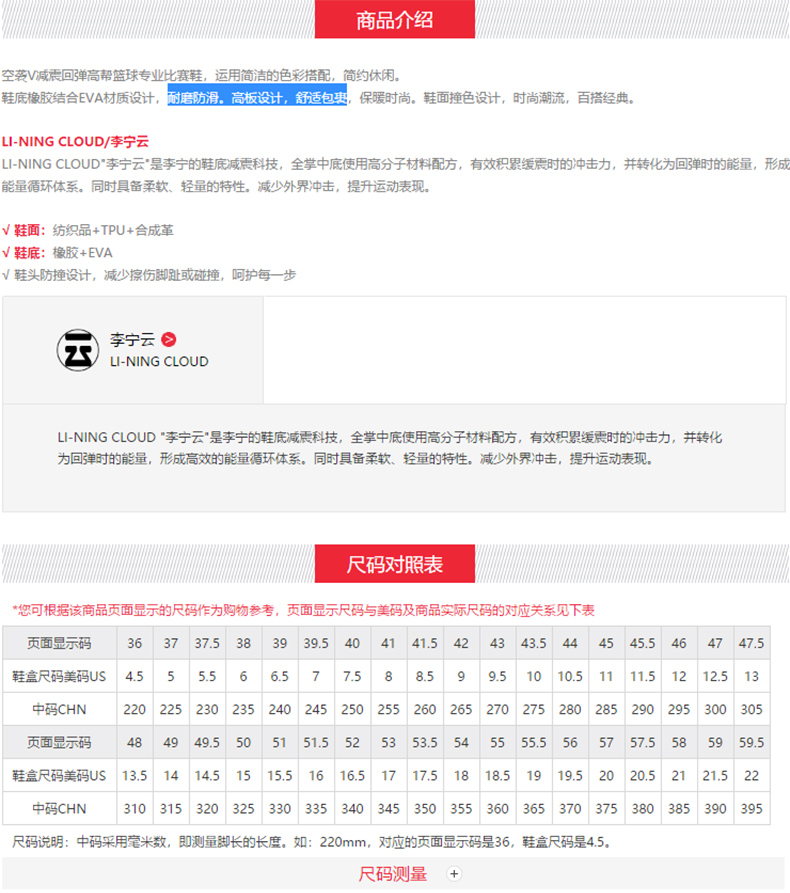Expand the 尺码测量 section label

(392, 874)
